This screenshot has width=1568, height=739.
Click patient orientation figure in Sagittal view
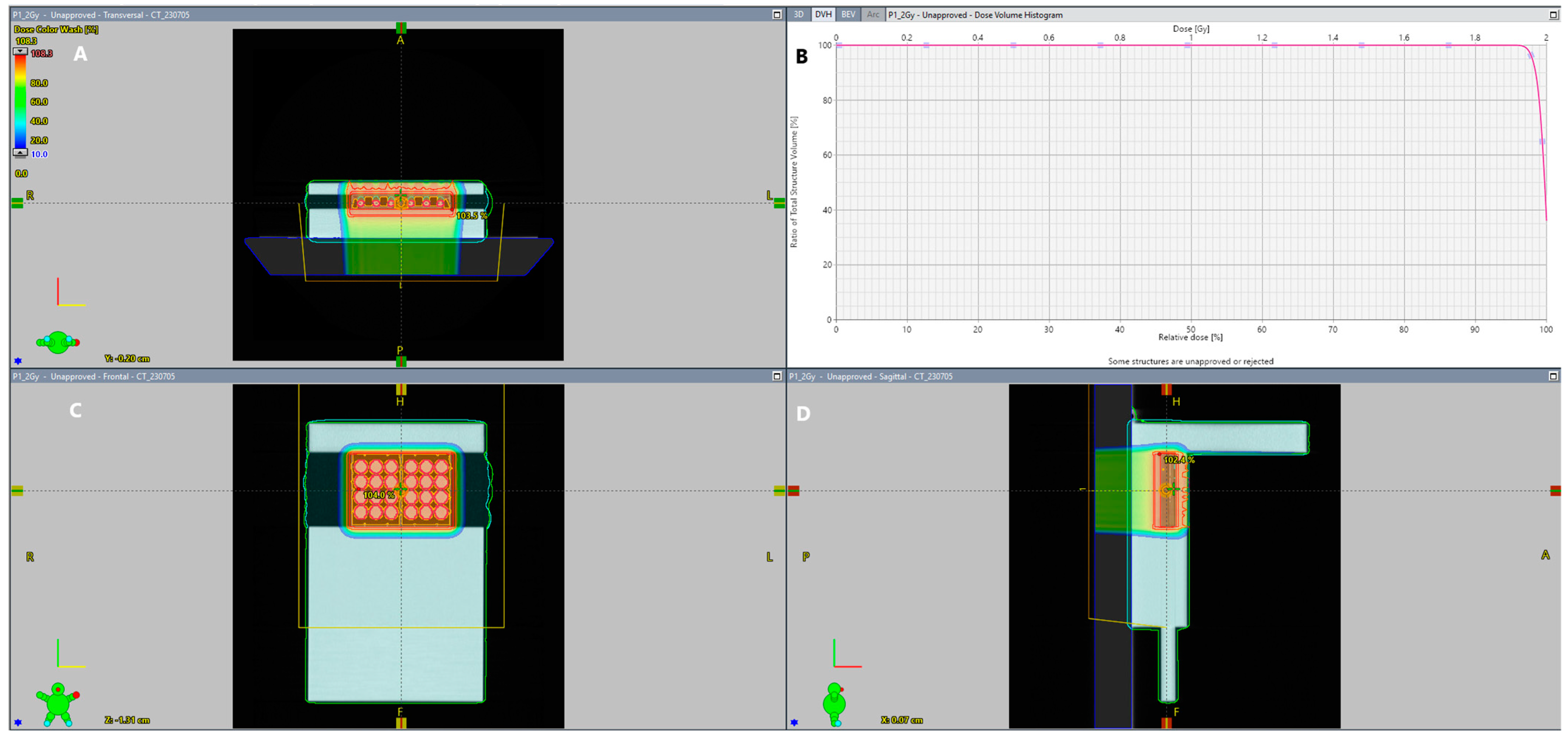(834, 704)
